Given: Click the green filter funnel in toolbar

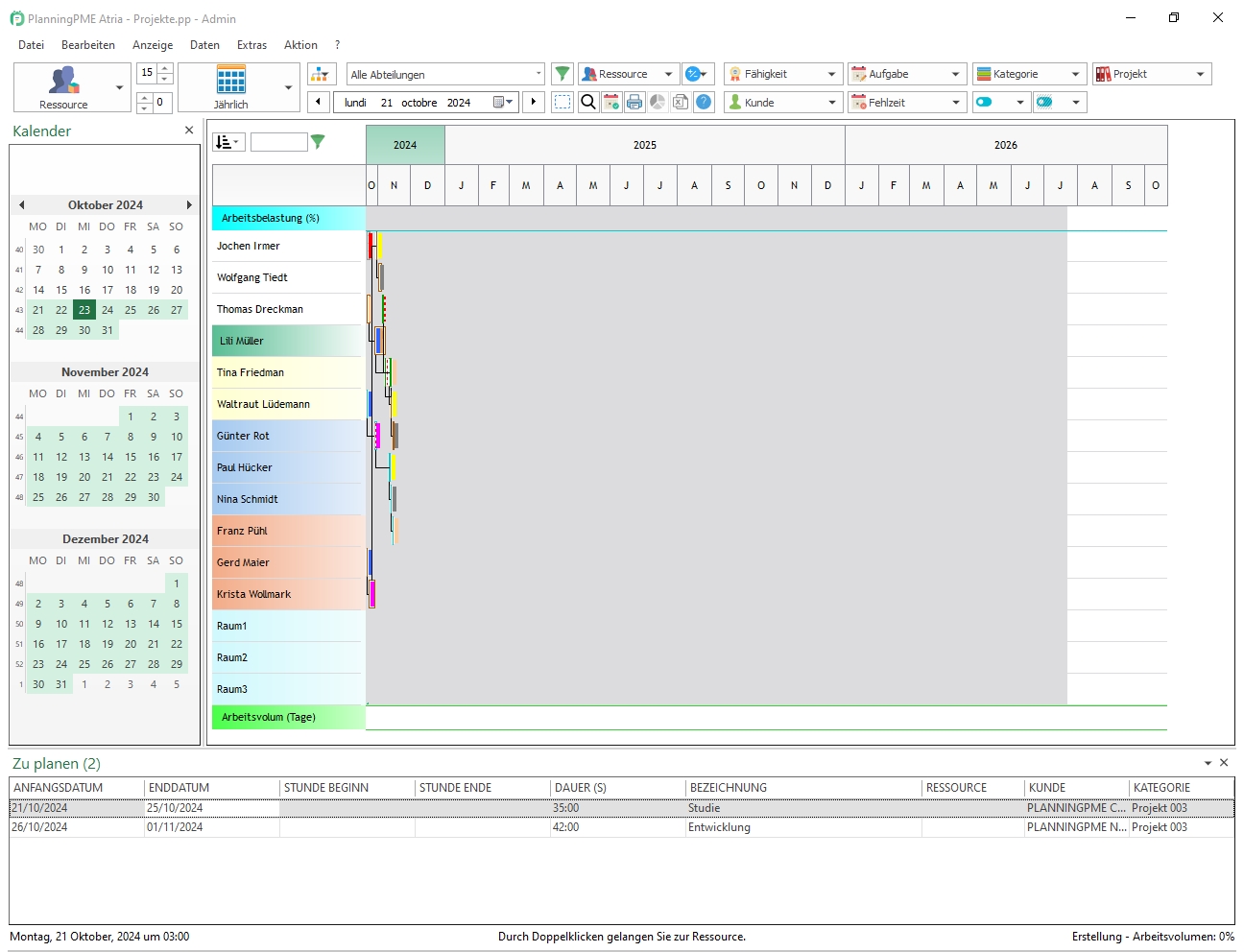Looking at the screenshot, I should (562, 74).
